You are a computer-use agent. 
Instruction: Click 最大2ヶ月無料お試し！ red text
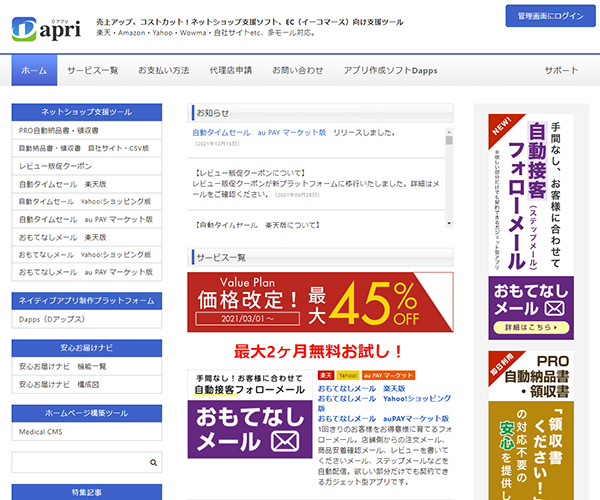click(318, 351)
